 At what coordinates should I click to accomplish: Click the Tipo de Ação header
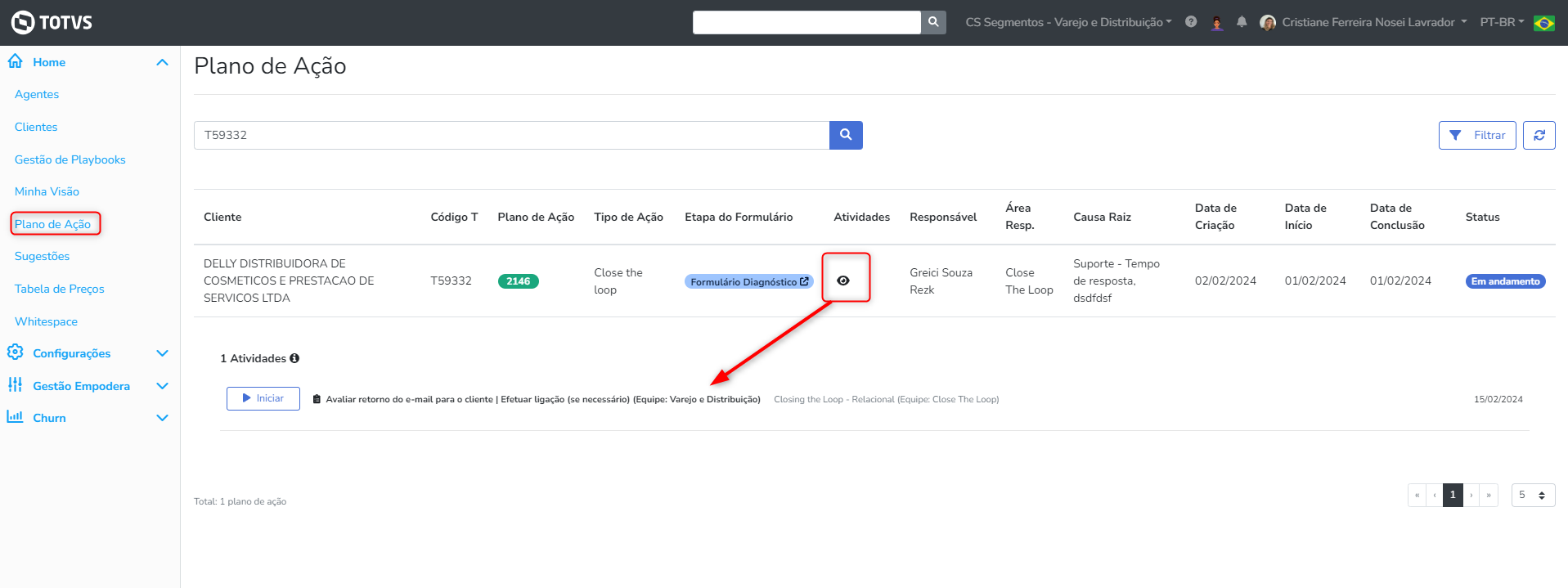tap(628, 217)
